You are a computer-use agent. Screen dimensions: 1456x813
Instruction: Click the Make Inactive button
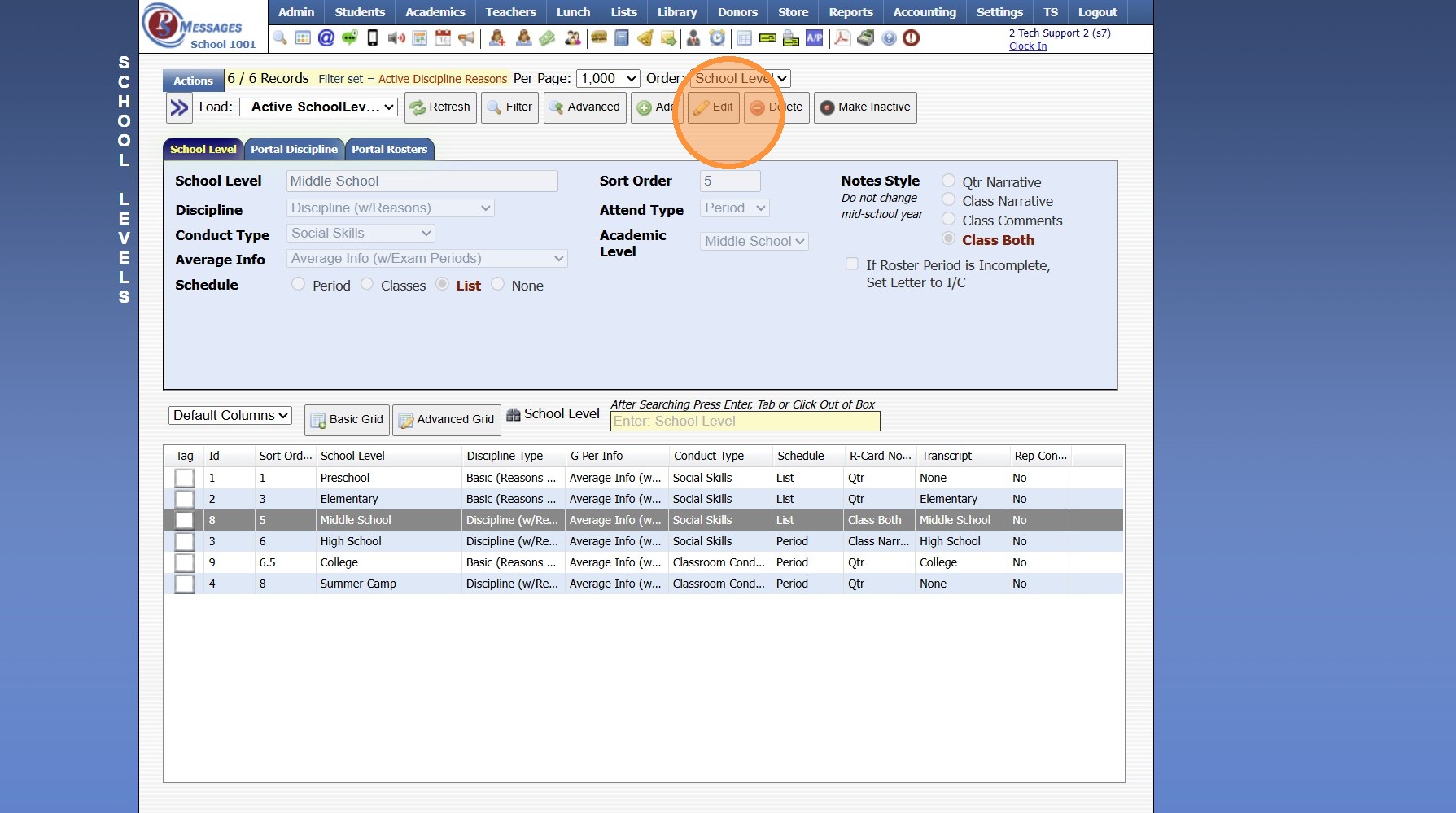coord(865,107)
